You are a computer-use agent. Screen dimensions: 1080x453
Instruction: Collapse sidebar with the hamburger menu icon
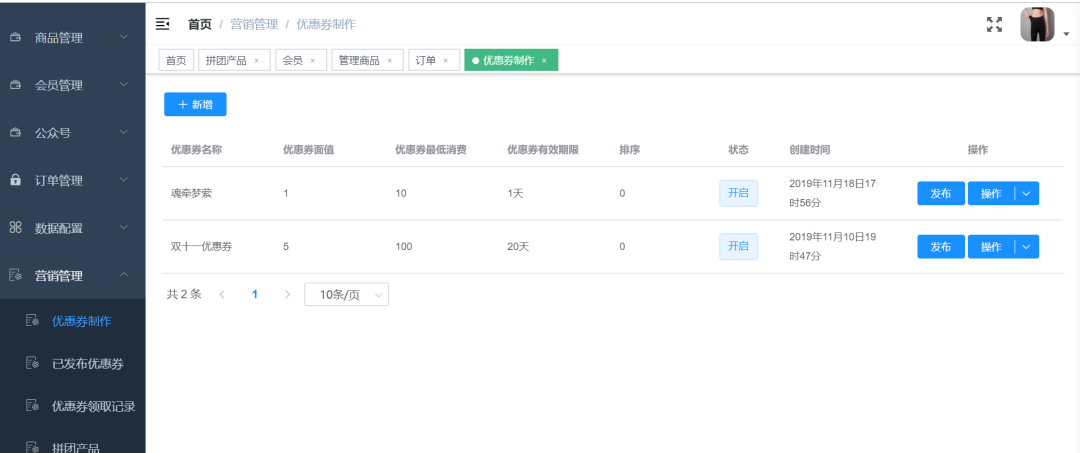[x=163, y=24]
